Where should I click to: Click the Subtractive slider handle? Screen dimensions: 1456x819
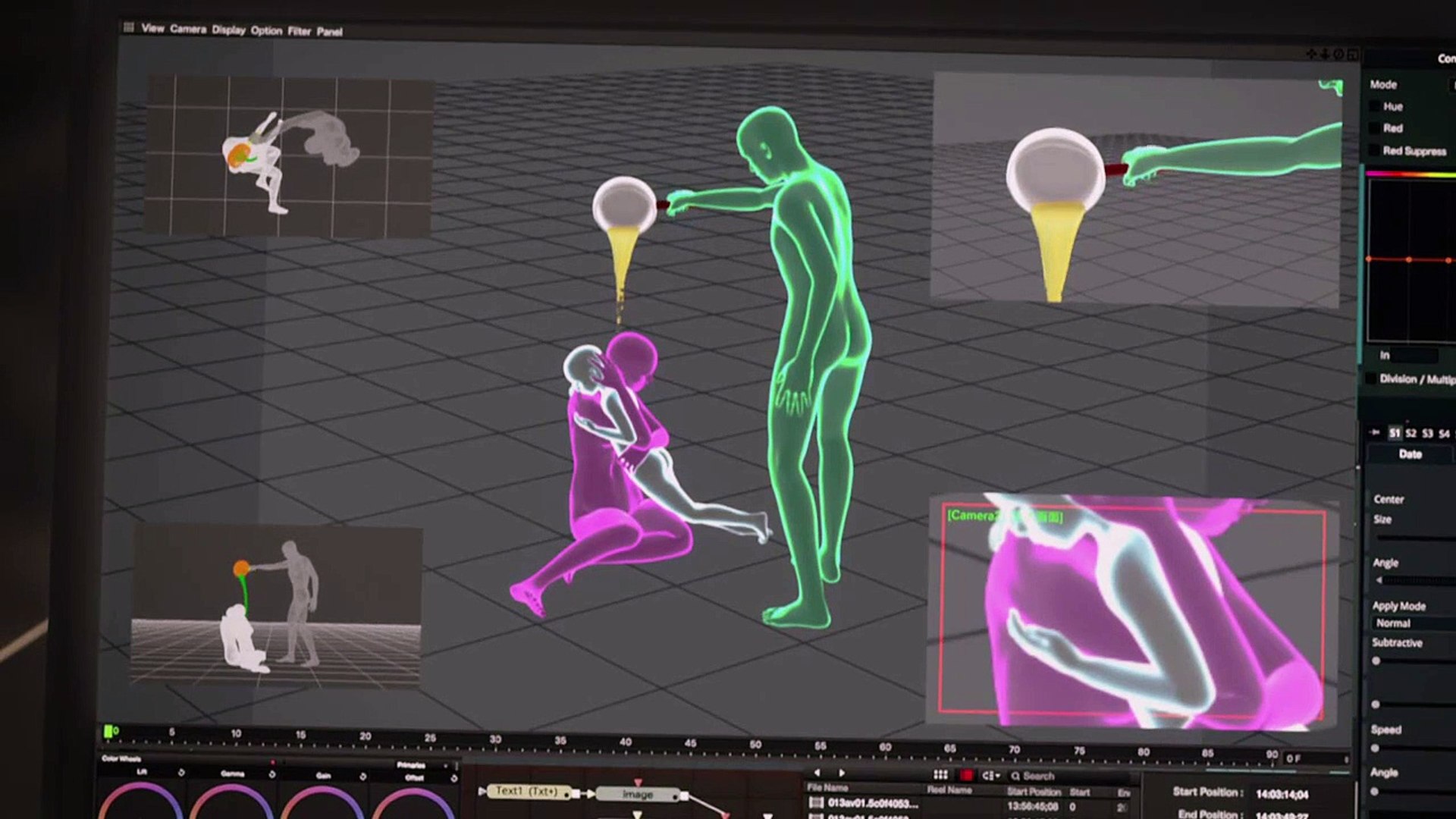[x=1376, y=661]
